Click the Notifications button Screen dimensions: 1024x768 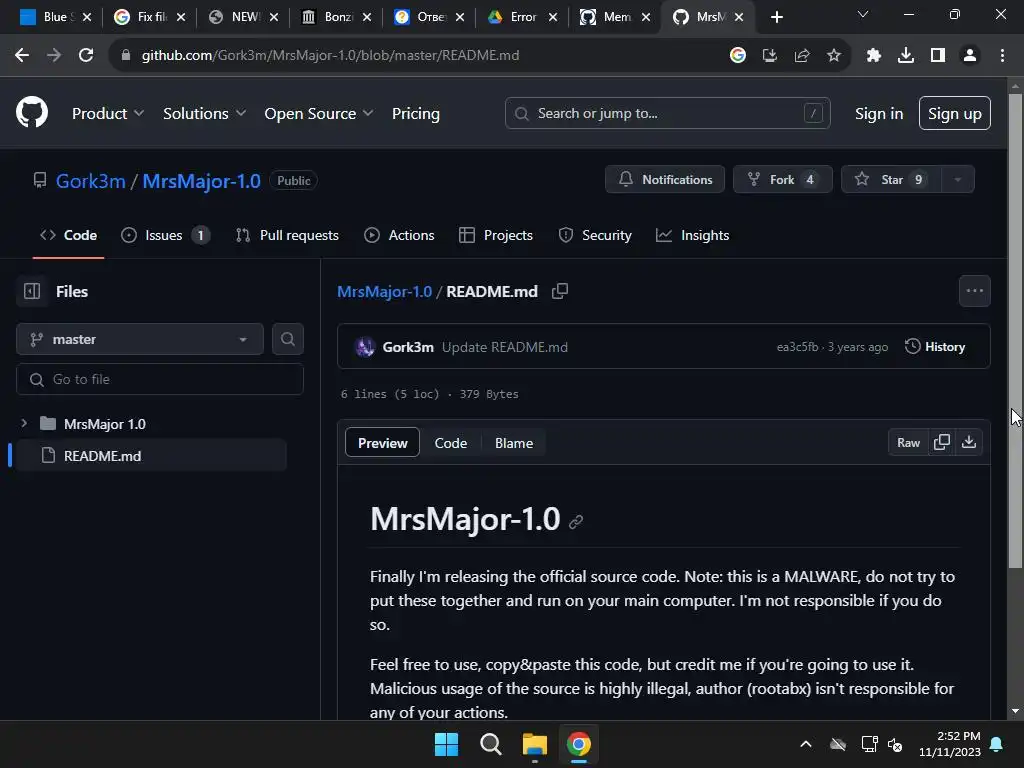click(x=665, y=180)
